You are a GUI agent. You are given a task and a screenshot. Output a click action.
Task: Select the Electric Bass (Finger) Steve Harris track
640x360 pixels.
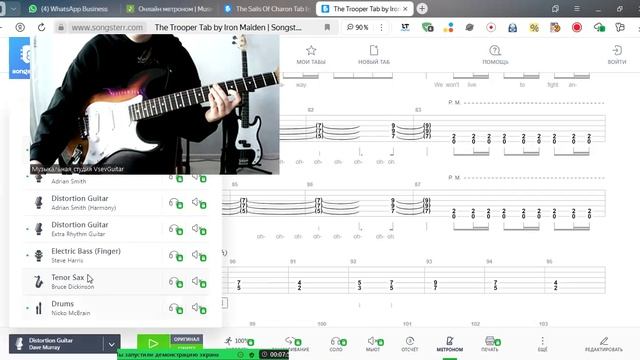click(x=115, y=256)
